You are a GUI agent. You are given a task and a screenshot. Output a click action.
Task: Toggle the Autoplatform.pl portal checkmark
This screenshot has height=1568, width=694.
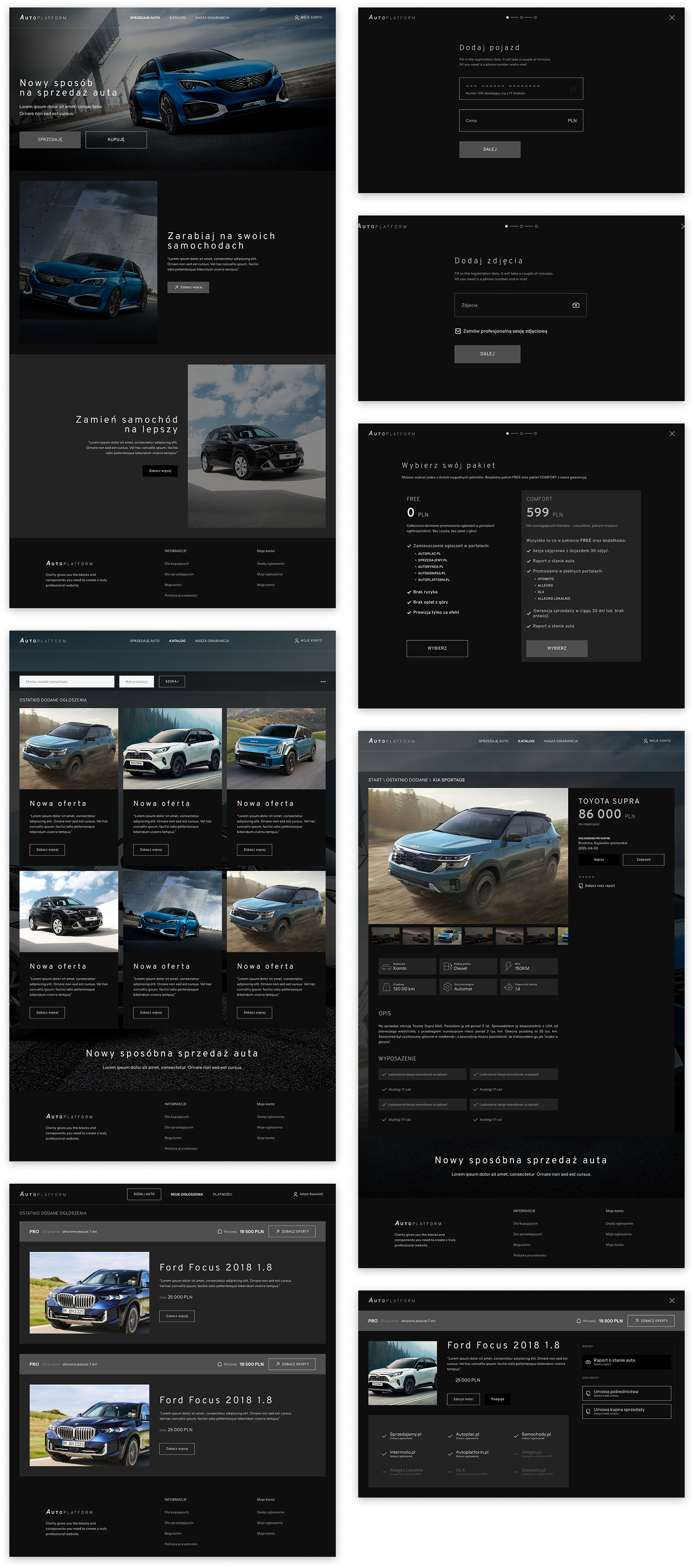[451, 1454]
